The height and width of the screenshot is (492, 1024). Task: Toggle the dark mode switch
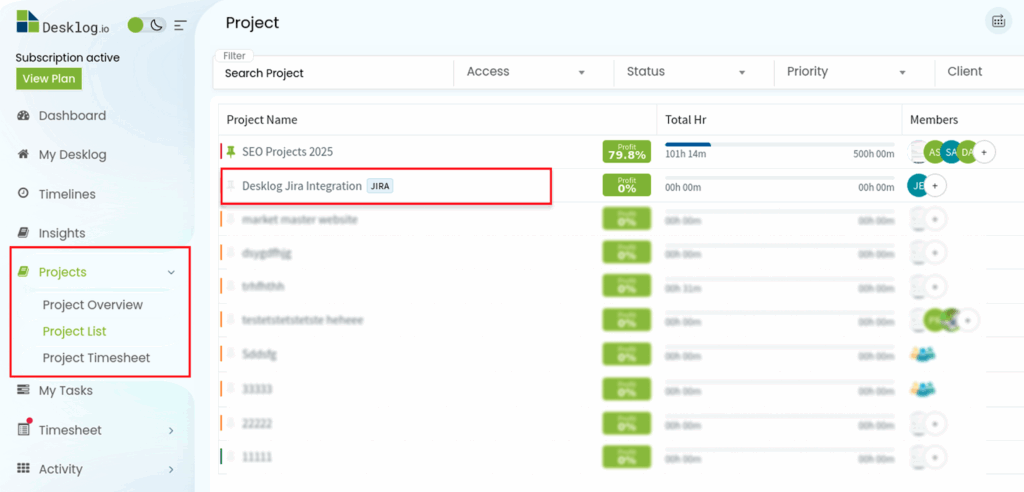click(146, 25)
